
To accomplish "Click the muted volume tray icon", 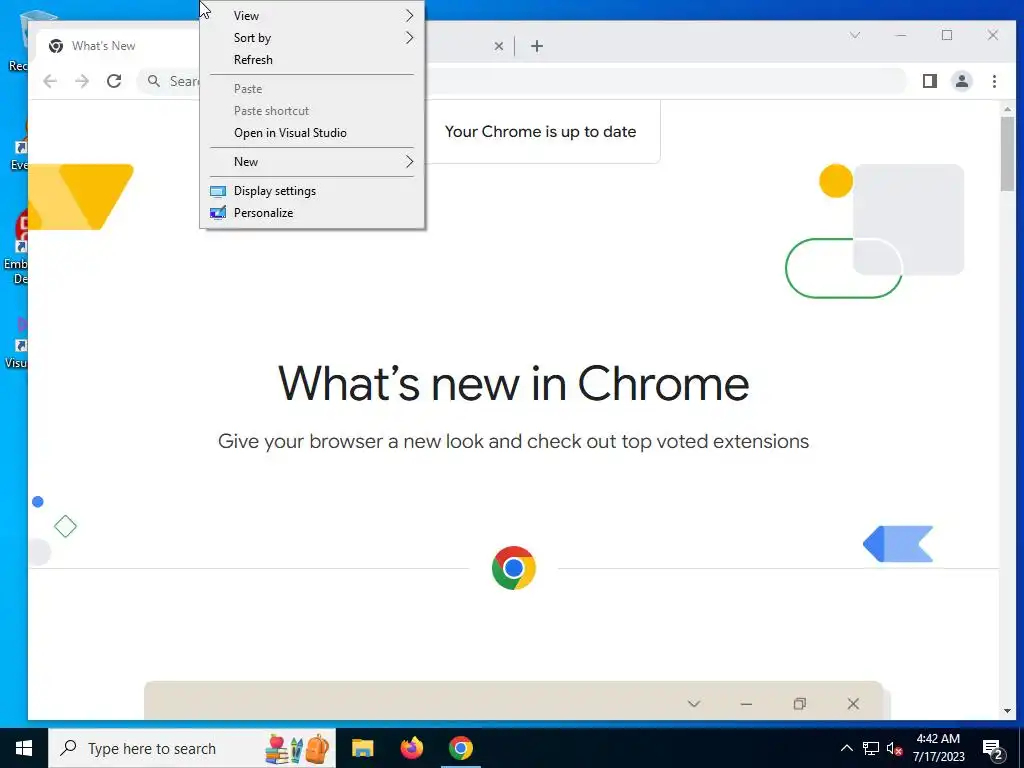I will pos(895,748).
